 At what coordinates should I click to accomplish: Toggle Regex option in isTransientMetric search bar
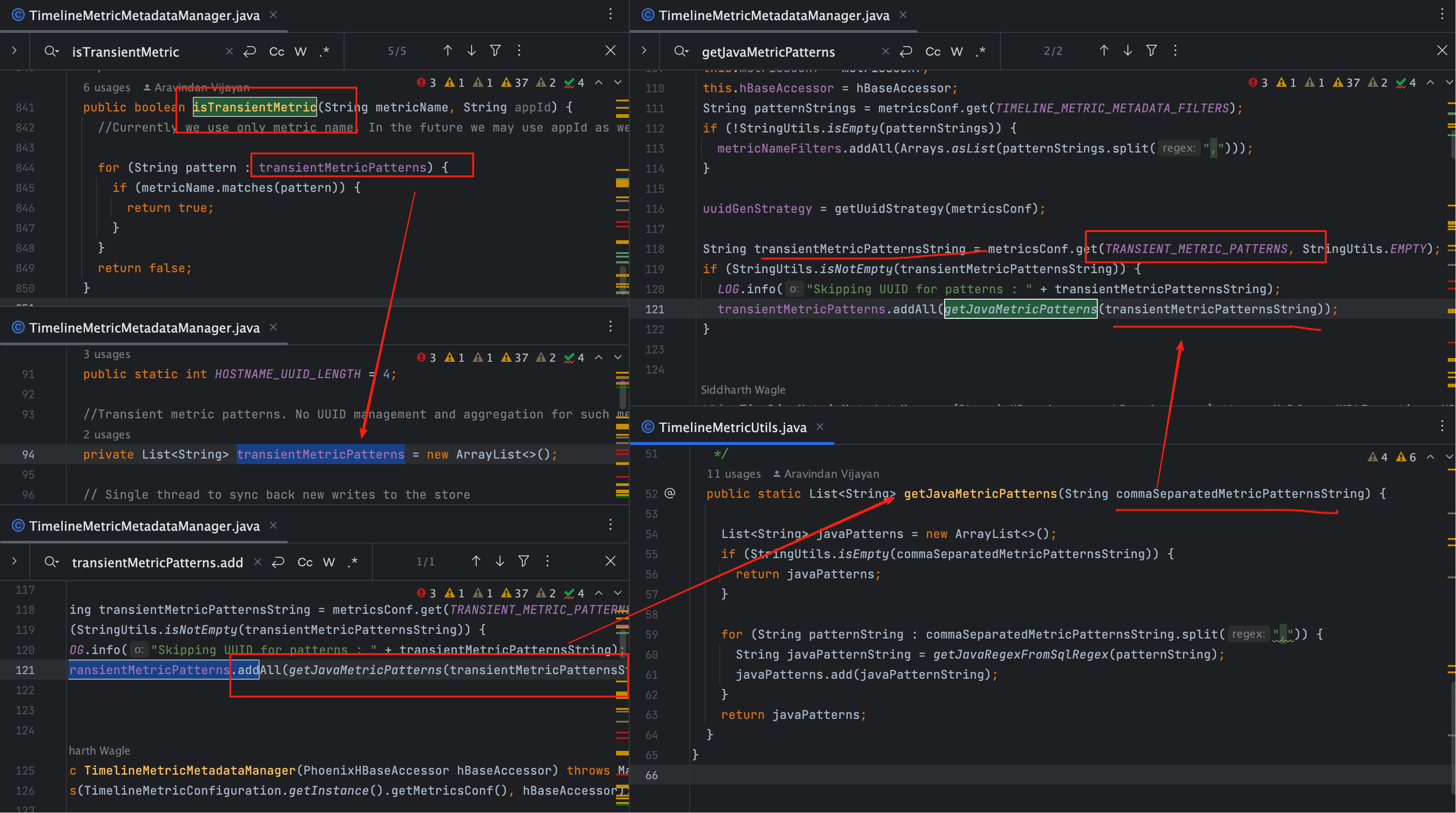[x=324, y=52]
